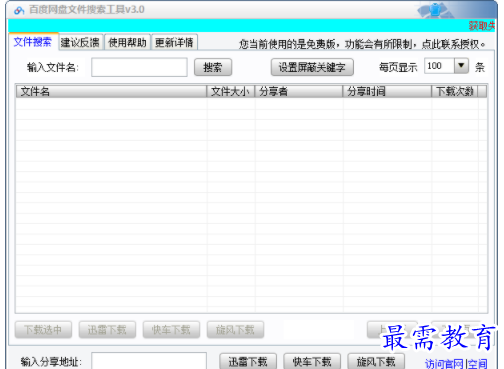Click the disabled 下载选中 button
Viewport: 504px width, 369px height.
click(43, 330)
